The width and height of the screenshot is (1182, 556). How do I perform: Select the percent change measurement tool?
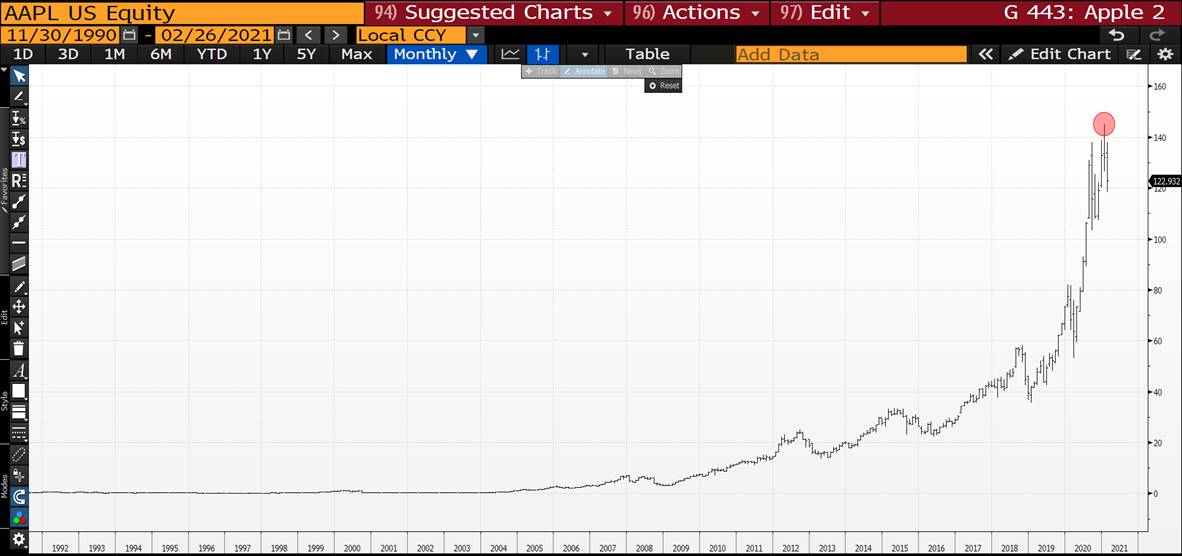click(19, 119)
